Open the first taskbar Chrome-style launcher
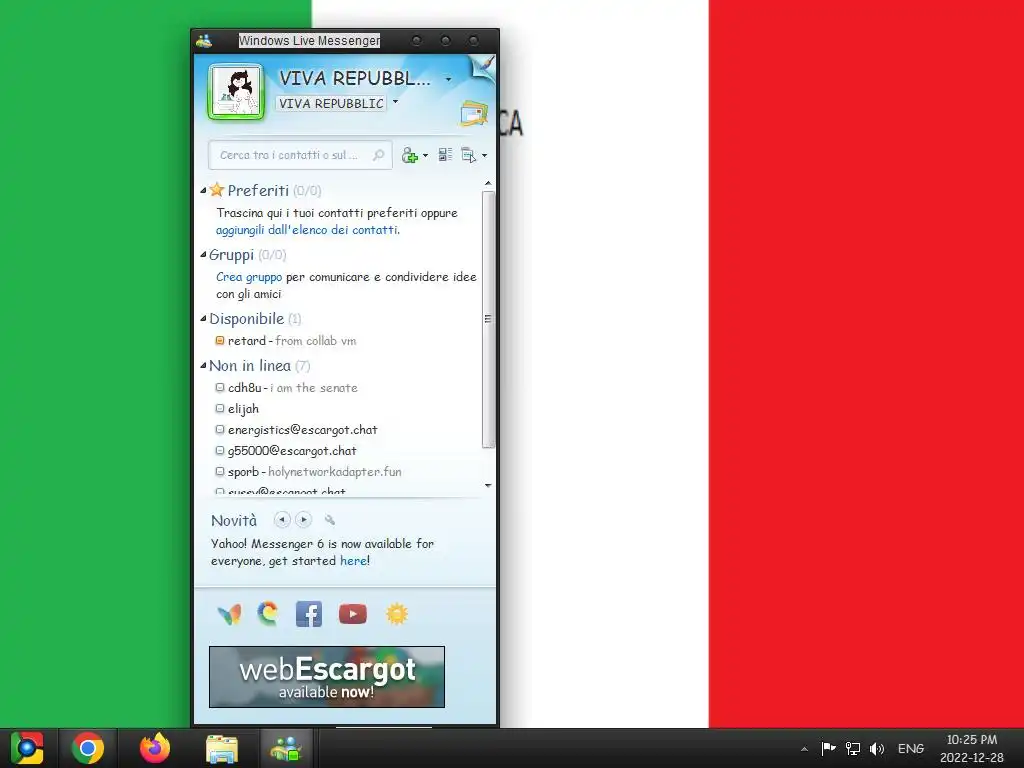This screenshot has height=768, width=1024. [x=27, y=748]
